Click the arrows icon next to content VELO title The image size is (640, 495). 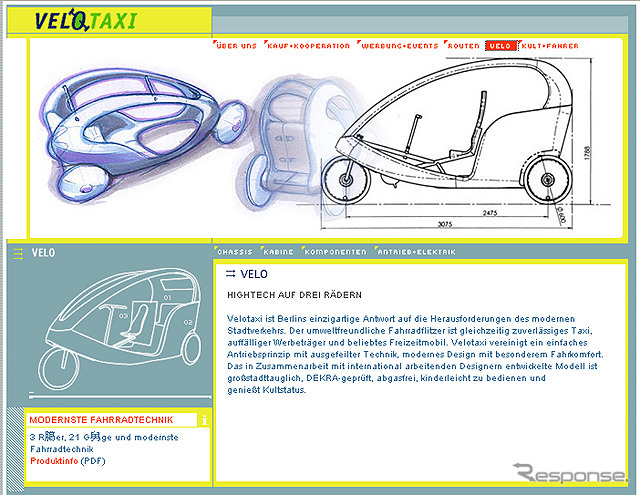[231, 274]
